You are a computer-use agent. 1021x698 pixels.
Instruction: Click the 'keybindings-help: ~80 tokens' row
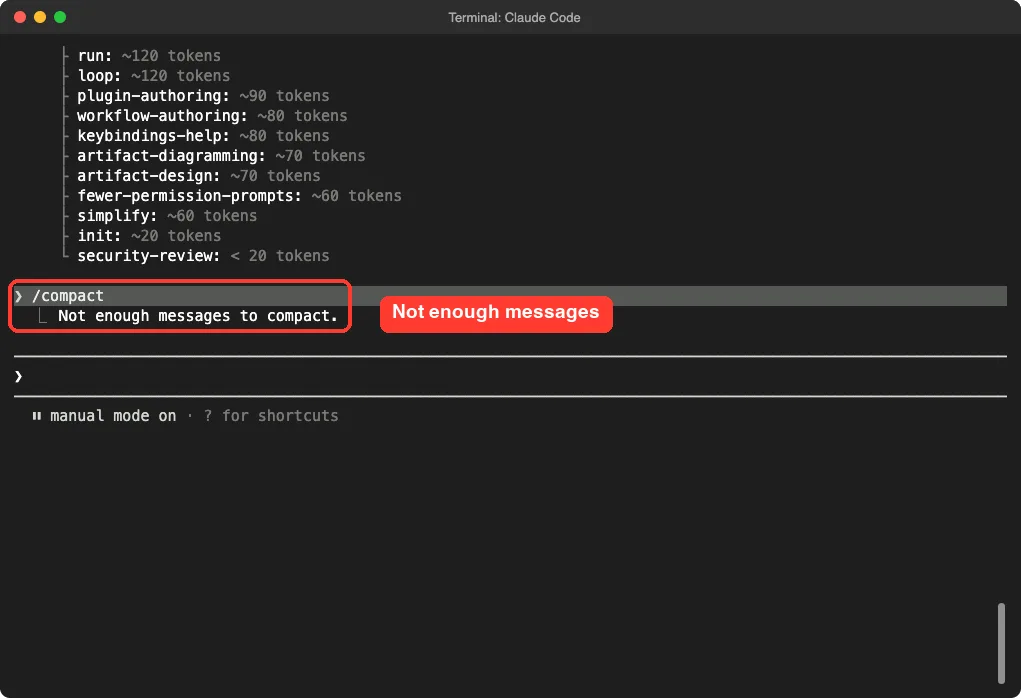click(x=203, y=135)
